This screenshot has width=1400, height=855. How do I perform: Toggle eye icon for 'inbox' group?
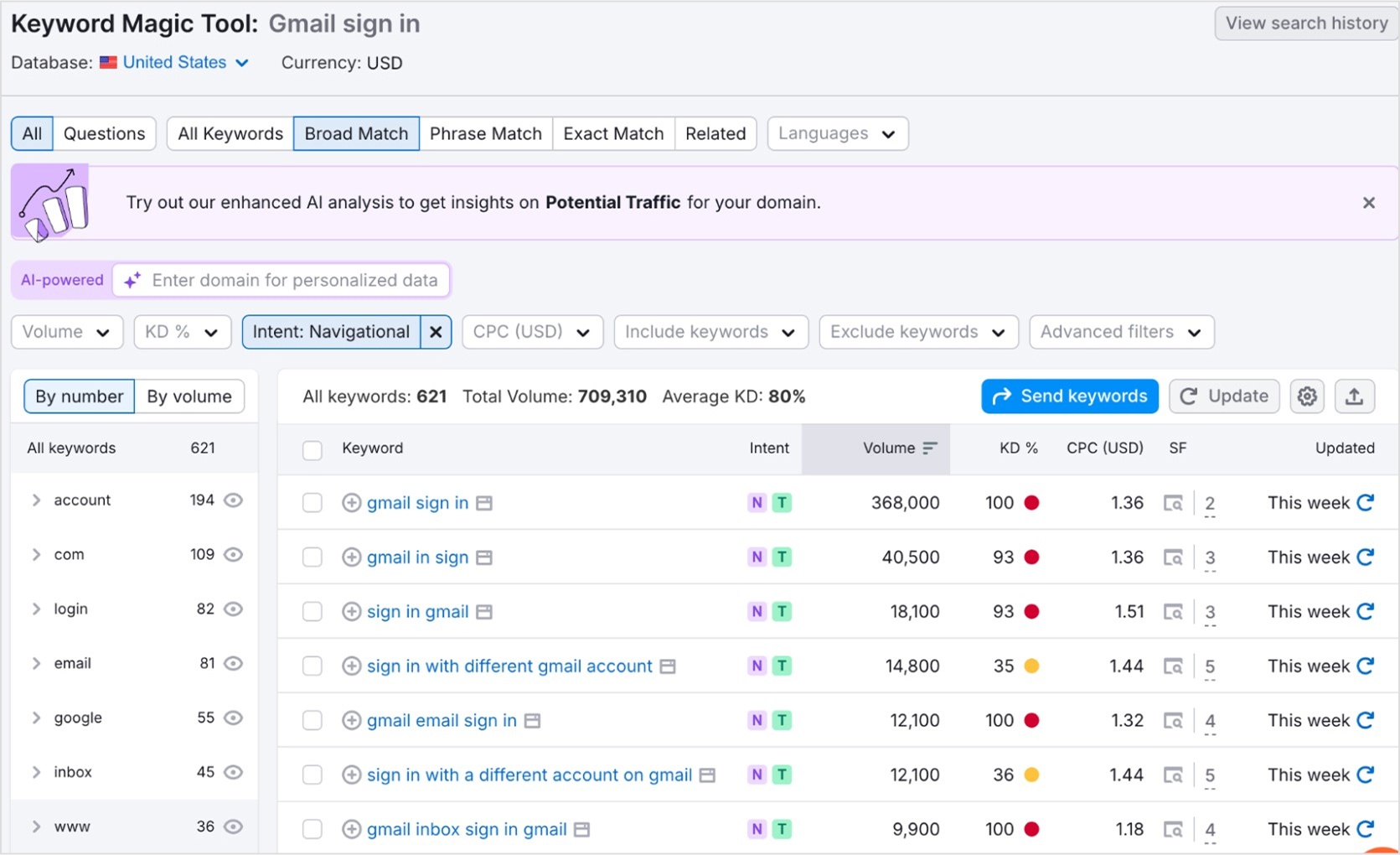tap(234, 772)
